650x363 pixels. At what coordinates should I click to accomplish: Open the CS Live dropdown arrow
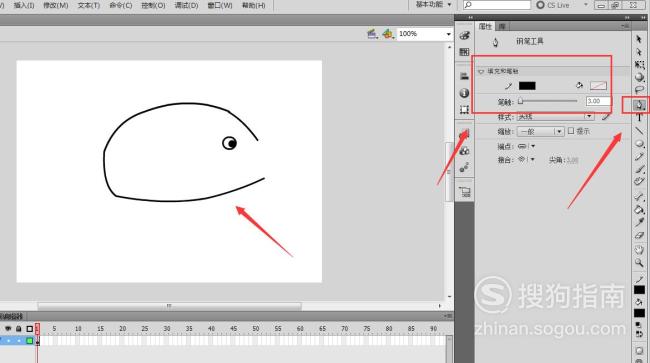pos(586,5)
